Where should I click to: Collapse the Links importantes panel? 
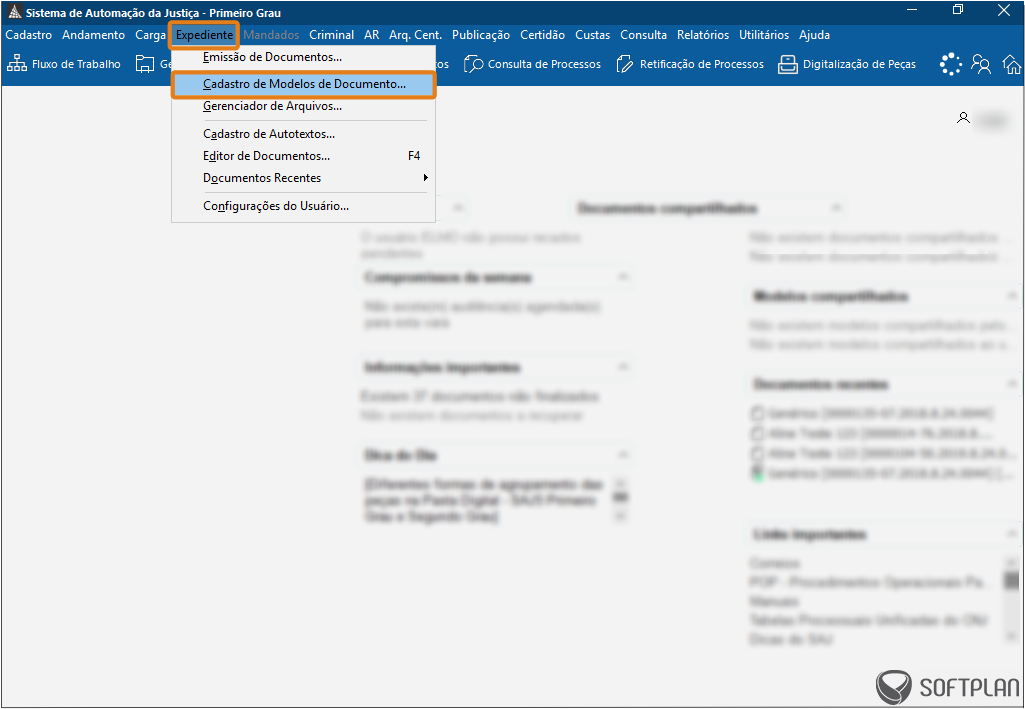[x=1012, y=535]
